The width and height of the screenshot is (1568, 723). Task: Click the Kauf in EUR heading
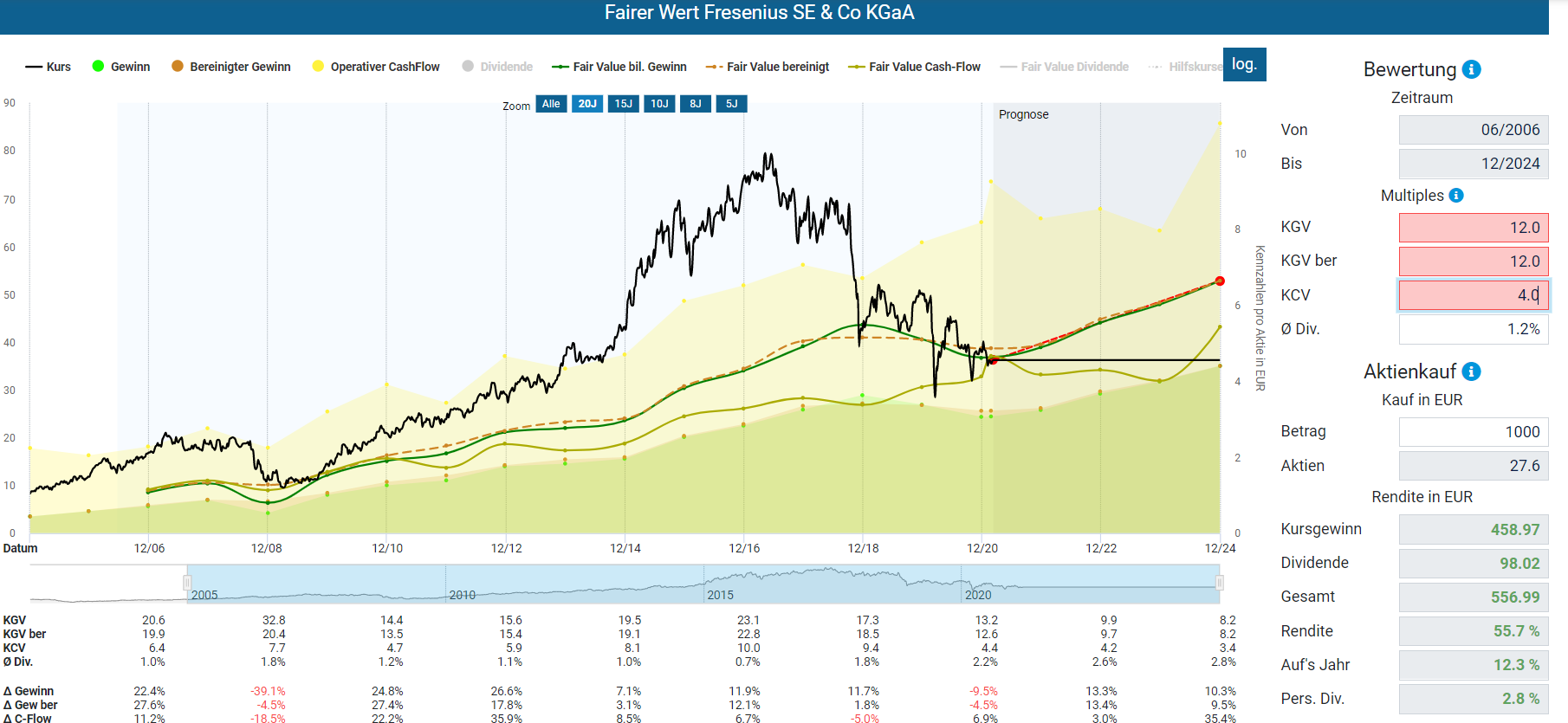click(1422, 400)
